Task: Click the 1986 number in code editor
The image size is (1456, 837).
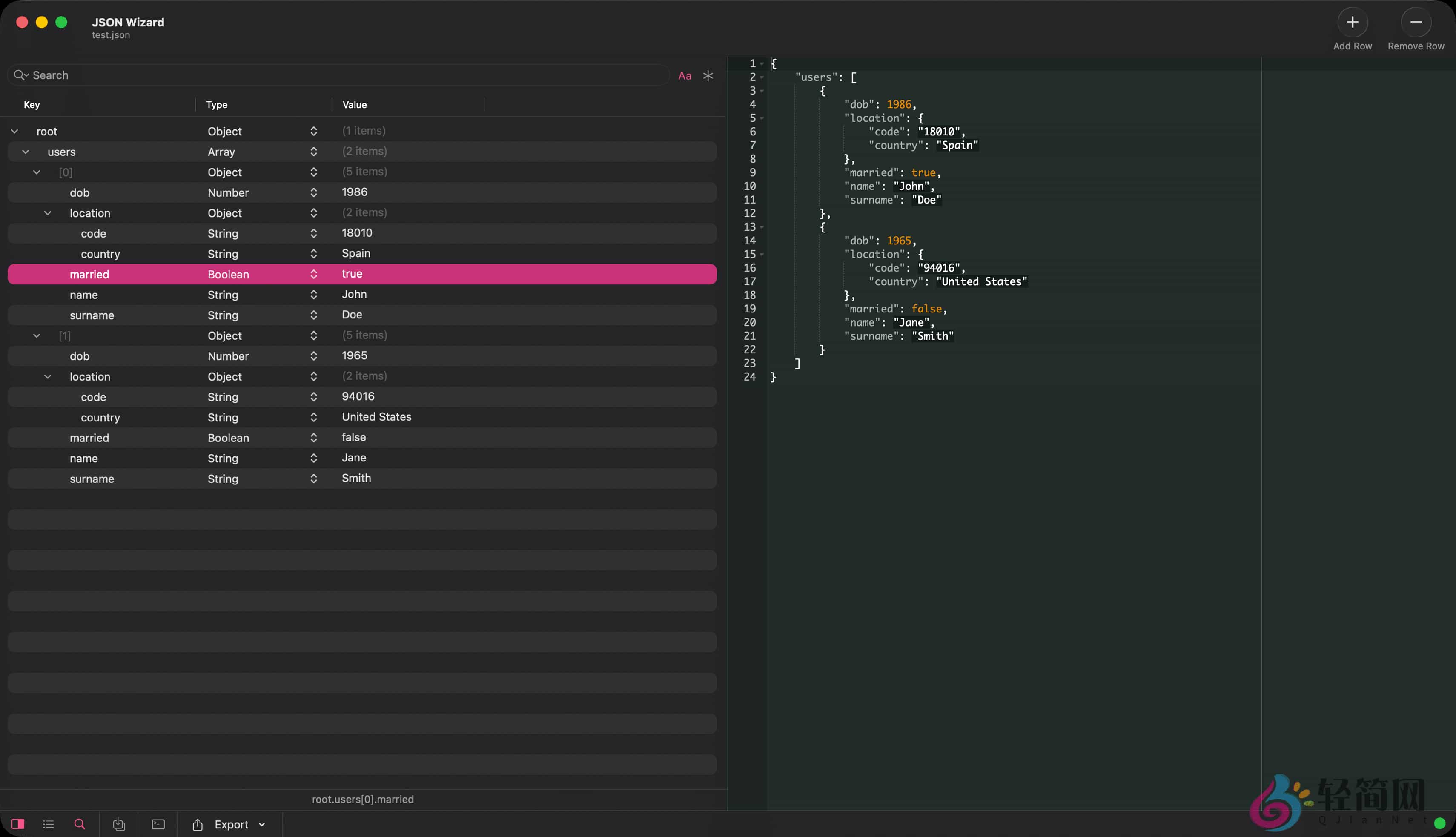Action: [899, 105]
